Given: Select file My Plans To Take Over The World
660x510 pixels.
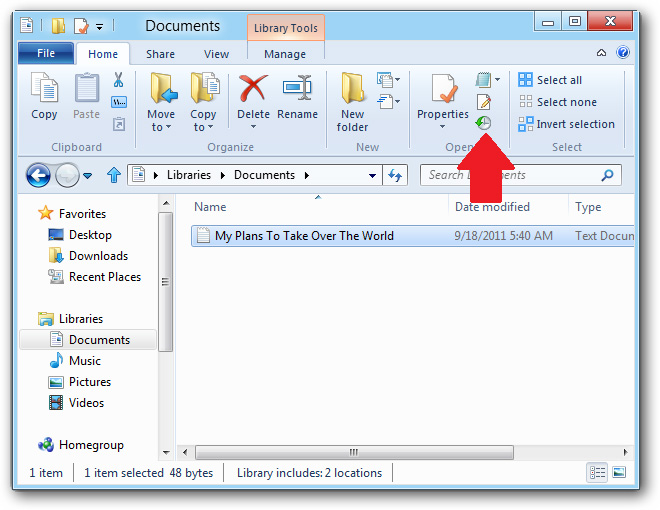Looking at the screenshot, I should (412, 236).
